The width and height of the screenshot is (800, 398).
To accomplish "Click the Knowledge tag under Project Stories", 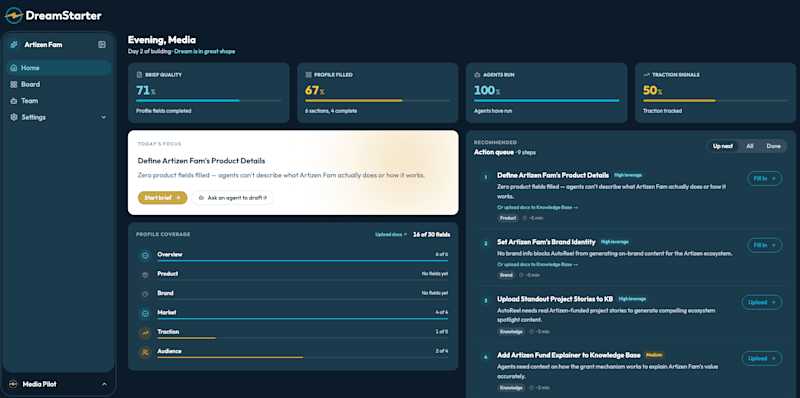I will click(x=511, y=332).
